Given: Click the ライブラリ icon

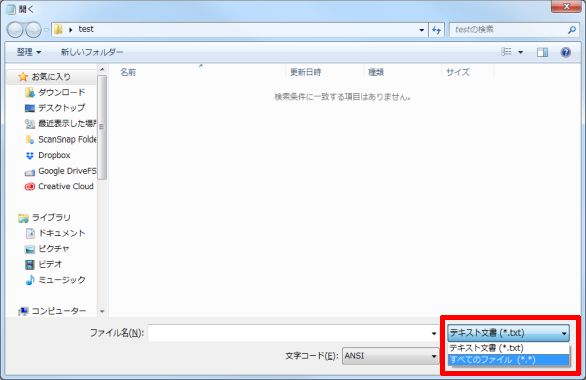Looking at the screenshot, I should tap(23, 218).
